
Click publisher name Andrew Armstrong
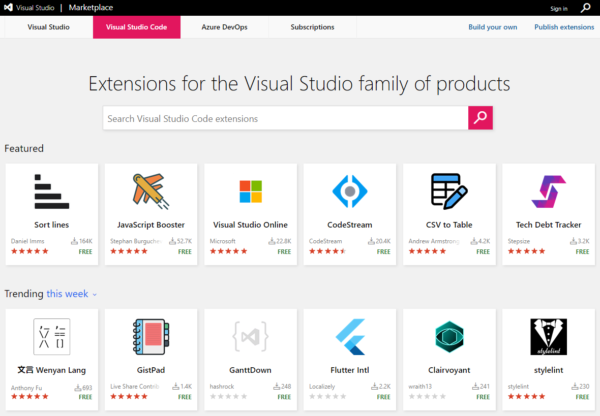pyautogui.click(x=434, y=241)
